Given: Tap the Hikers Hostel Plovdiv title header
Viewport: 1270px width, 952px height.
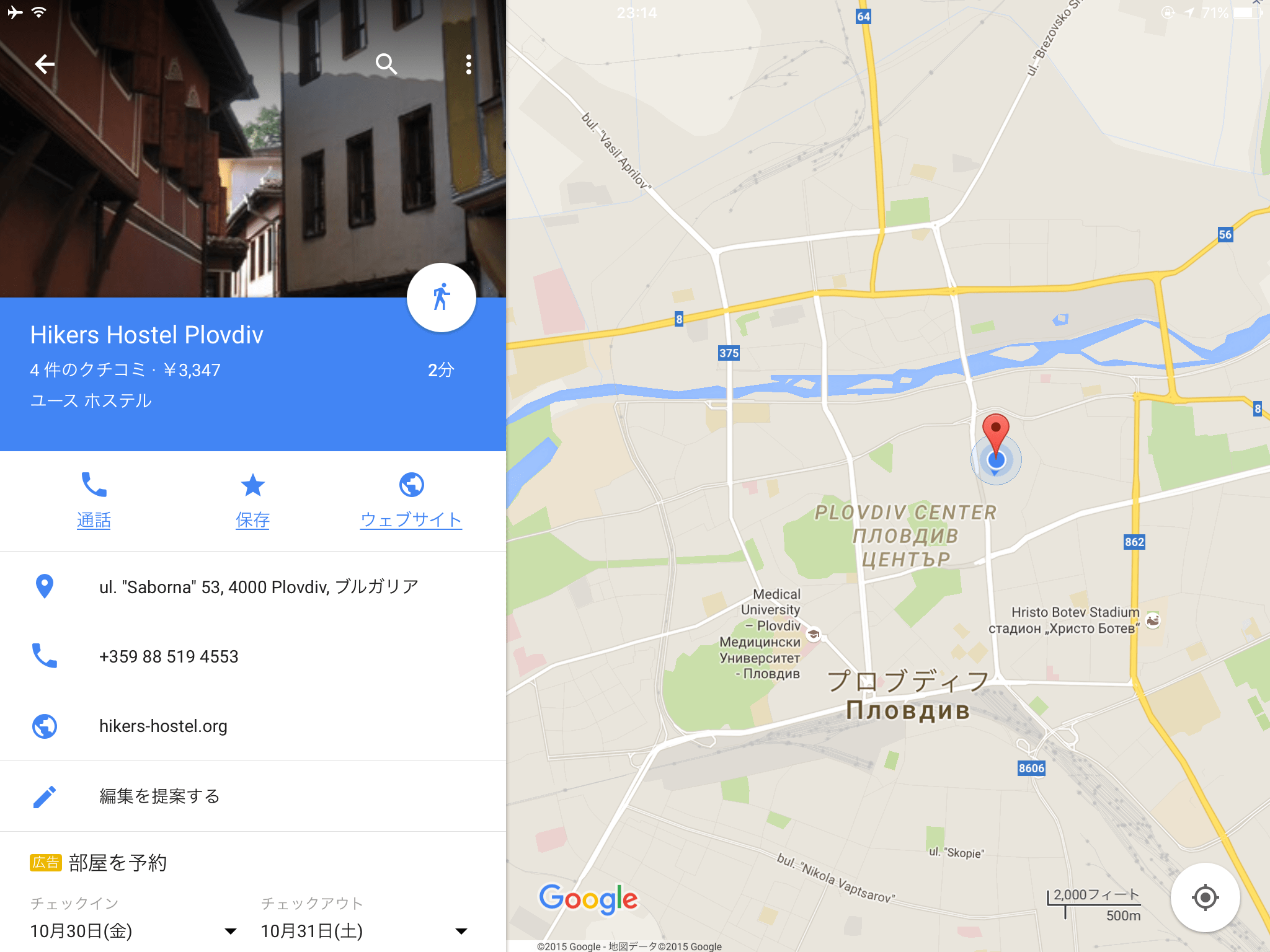Looking at the screenshot, I should coord(147,335).
